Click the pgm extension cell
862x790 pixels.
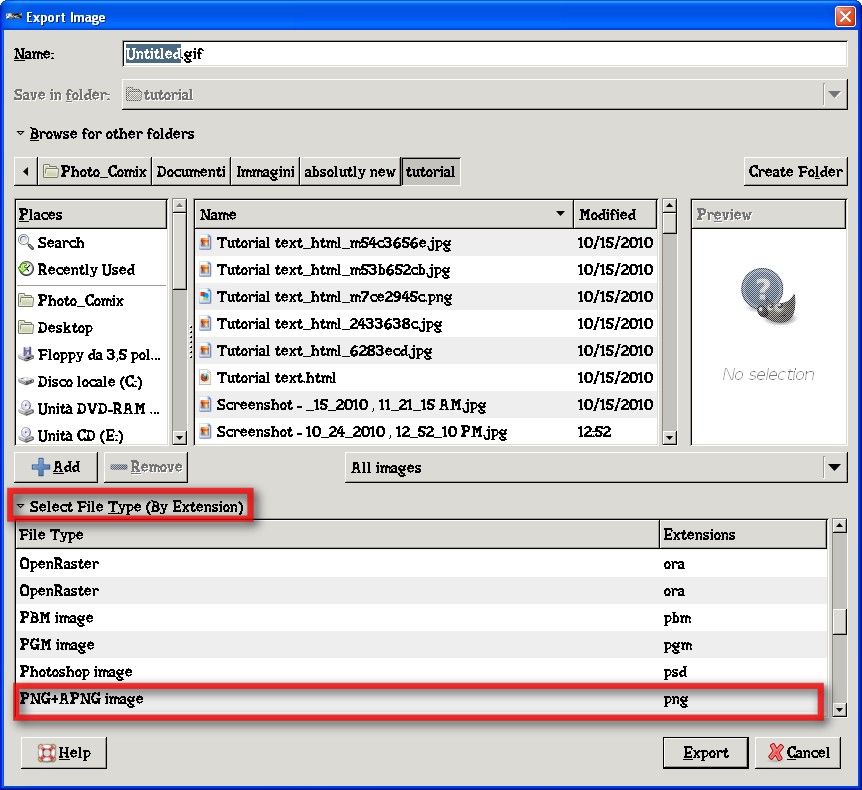click(677, 645)
